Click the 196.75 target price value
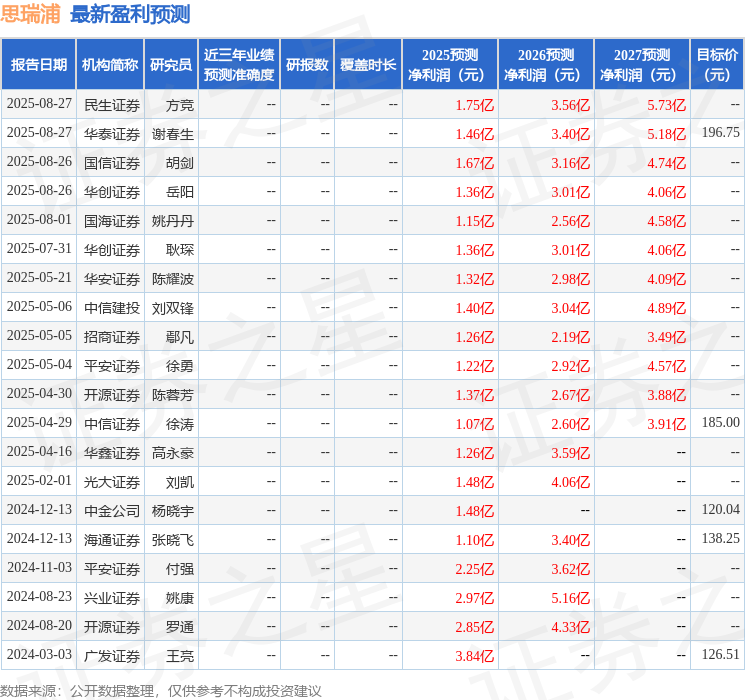The height and width of the screenshot is (700, 745). [x=721, y=133]
